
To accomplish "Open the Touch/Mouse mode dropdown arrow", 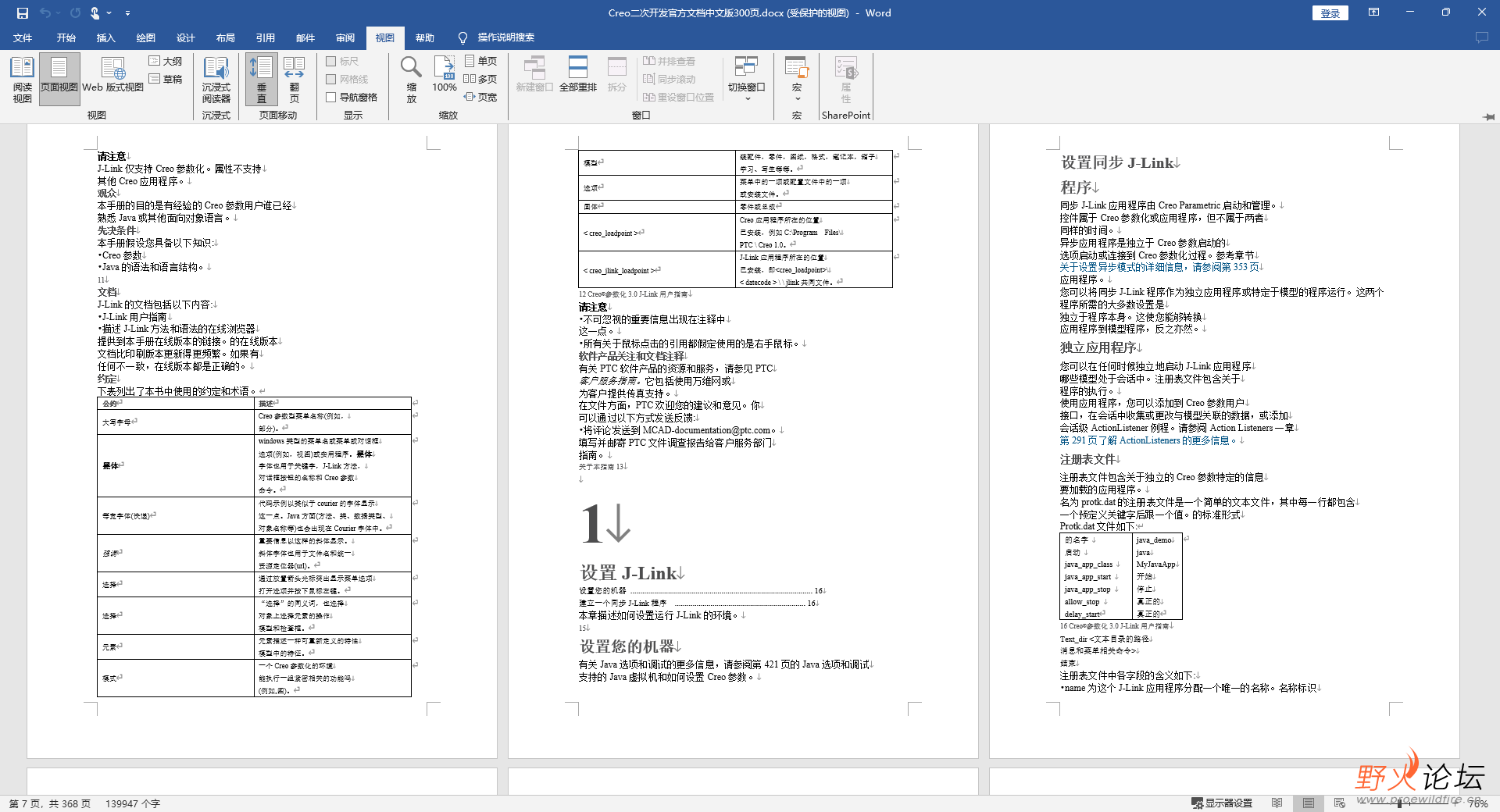I will coord(109,13).
